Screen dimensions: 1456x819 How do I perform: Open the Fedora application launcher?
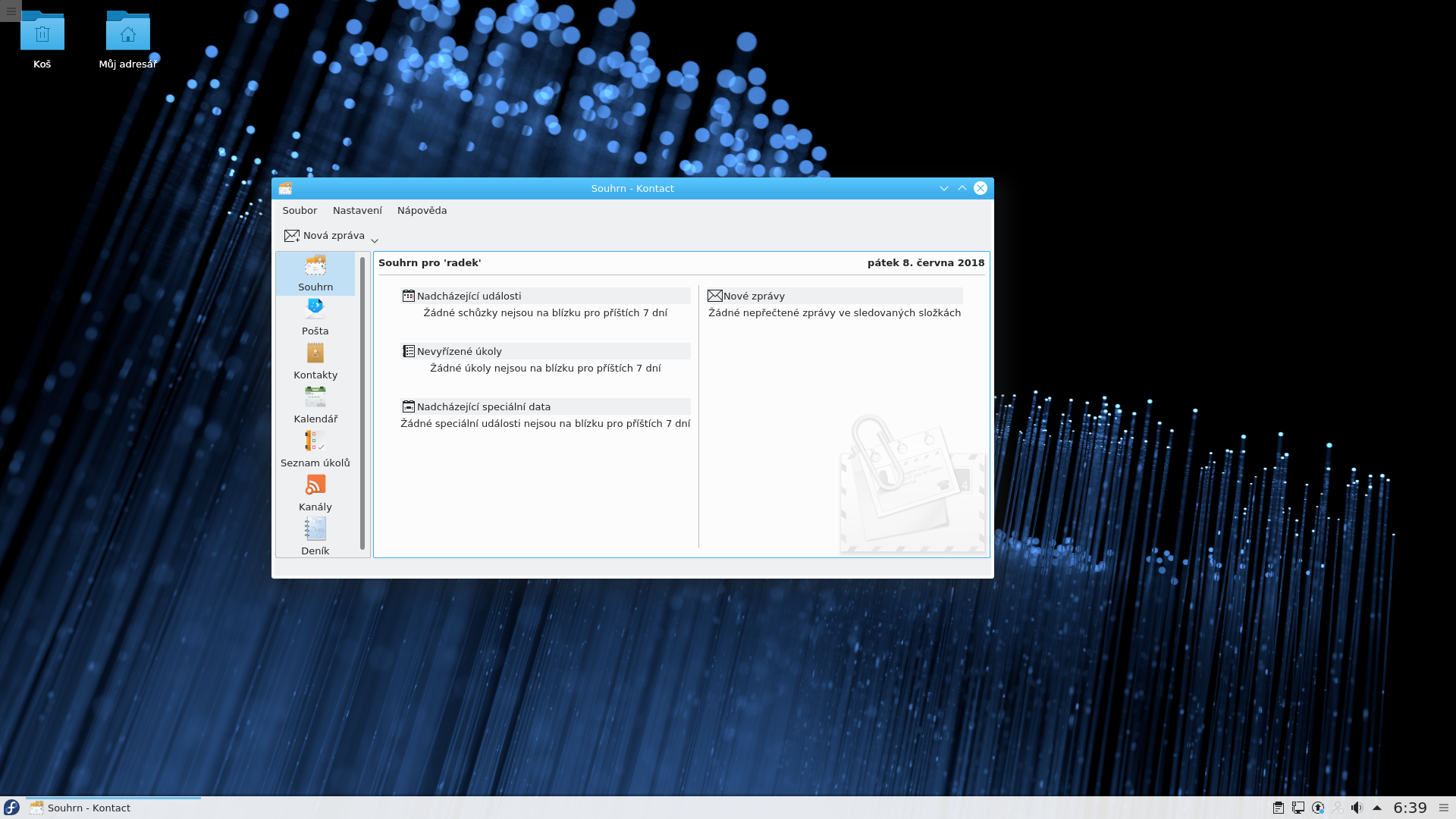pyautogui.click(x=11, y=808)
